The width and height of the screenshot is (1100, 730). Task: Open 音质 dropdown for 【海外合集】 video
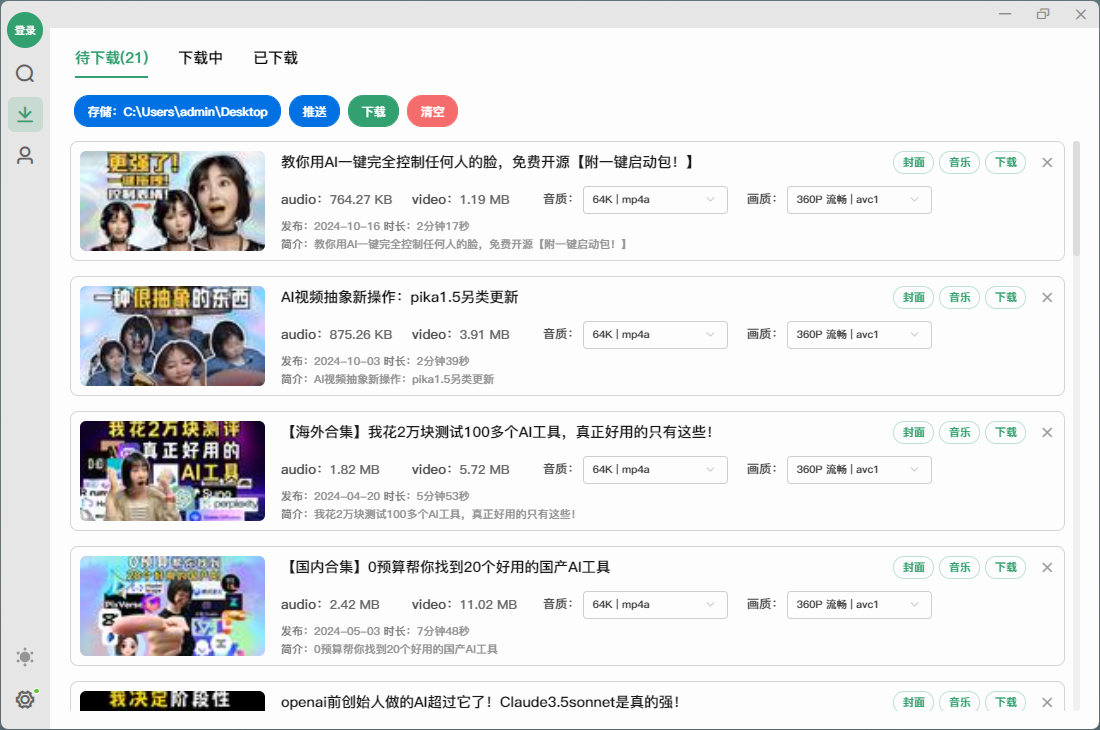(655, 470)
